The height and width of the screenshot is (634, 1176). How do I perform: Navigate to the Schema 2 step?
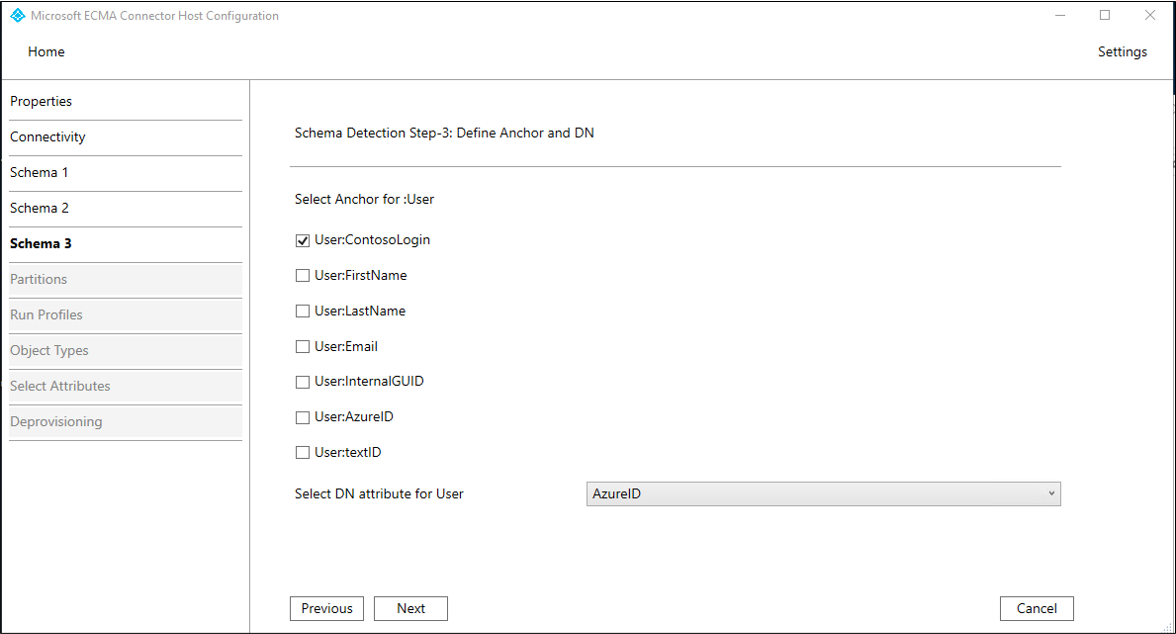click(x=39, y=209)
